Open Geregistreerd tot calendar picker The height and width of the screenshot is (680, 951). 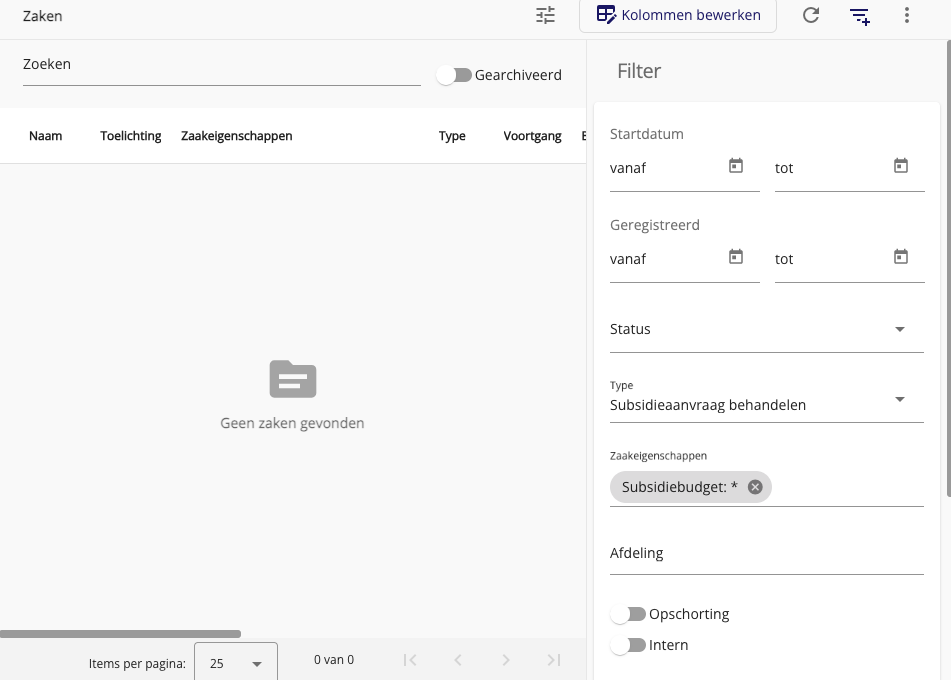tap(901, 257)
